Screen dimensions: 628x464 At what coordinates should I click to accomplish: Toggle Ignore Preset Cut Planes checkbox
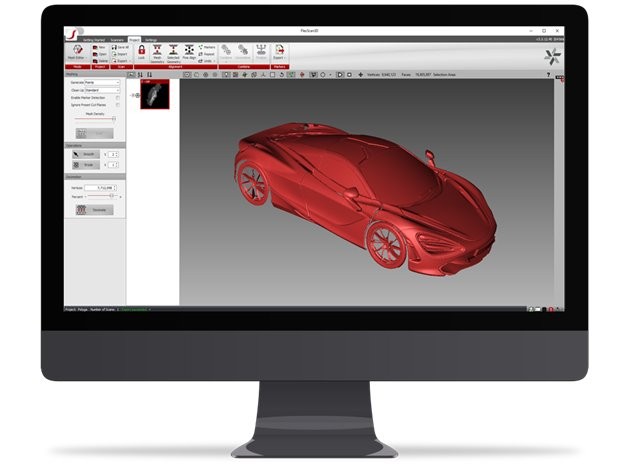click(117, 105)
